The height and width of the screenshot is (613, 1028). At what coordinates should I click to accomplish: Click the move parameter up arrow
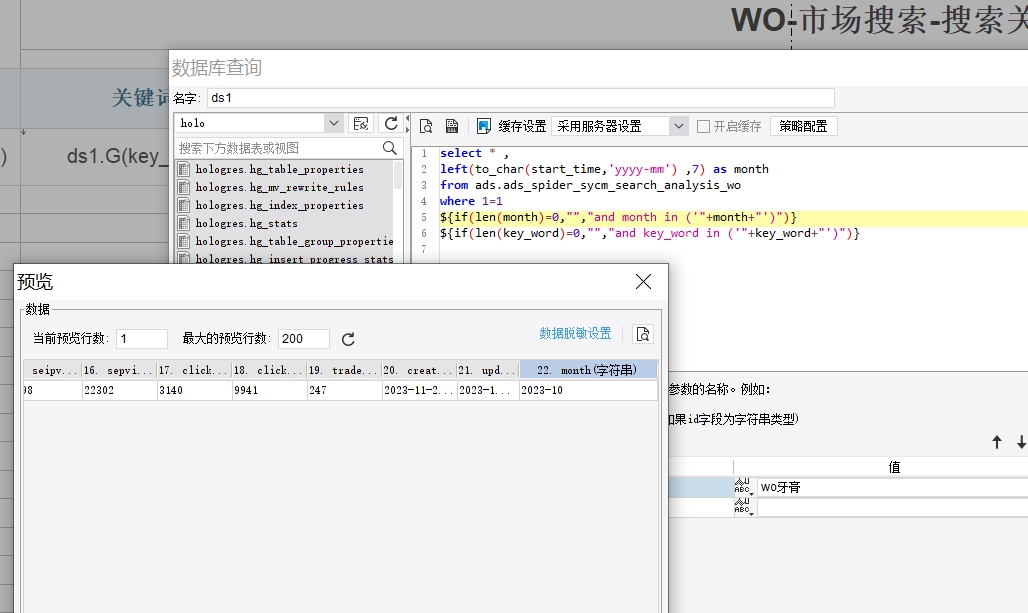(x=997, y=442)
